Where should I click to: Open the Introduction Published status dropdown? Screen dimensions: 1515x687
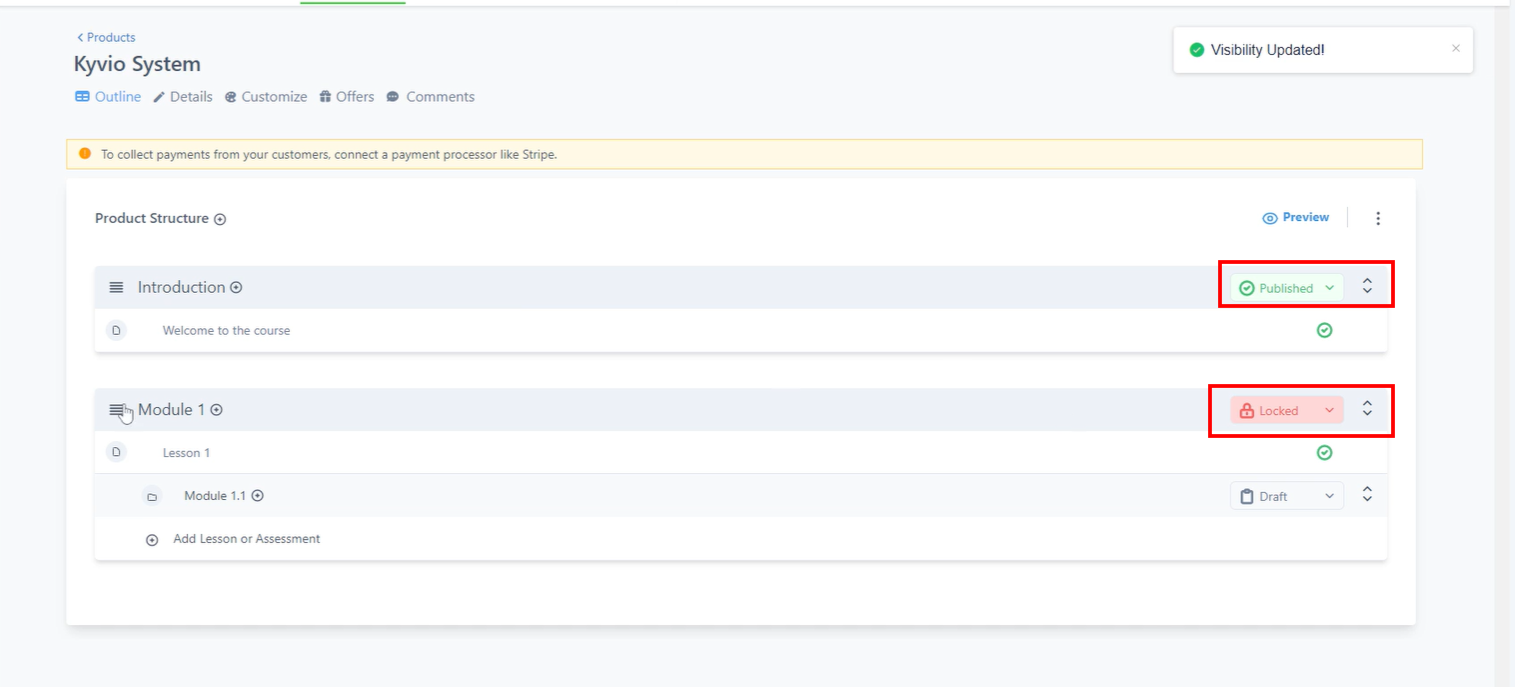click(1286, 288)
